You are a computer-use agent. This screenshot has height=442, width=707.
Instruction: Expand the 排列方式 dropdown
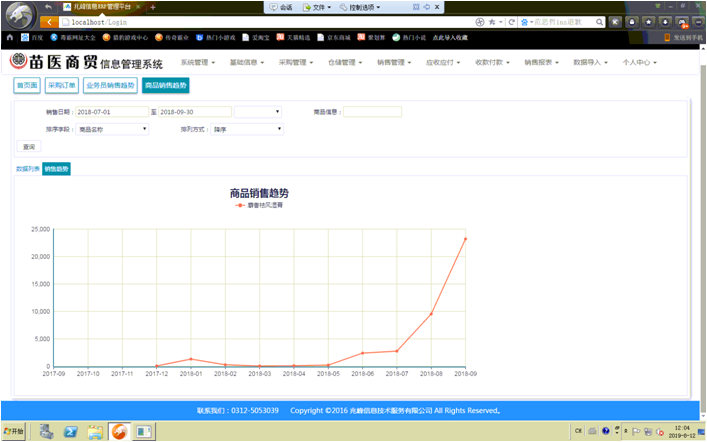point(246,129)
